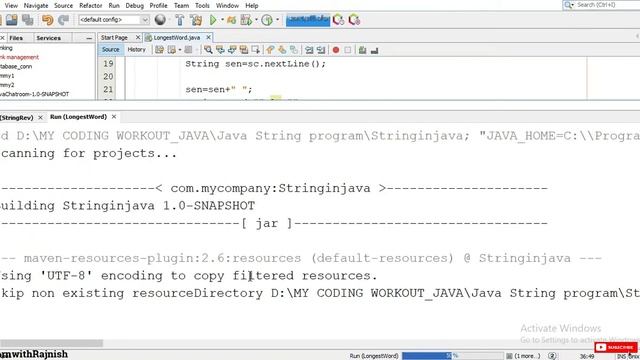Toggle Rectangular Selection icon
Viewport: 640px width, 360px height.
click(256, 50)
